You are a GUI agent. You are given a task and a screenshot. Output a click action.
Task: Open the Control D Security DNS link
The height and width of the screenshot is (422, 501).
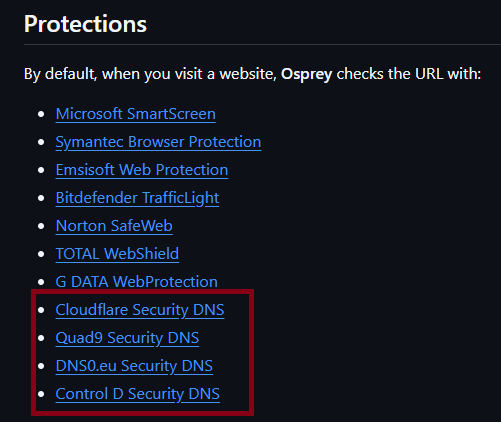pyautogui.click(x=138, y=394)
